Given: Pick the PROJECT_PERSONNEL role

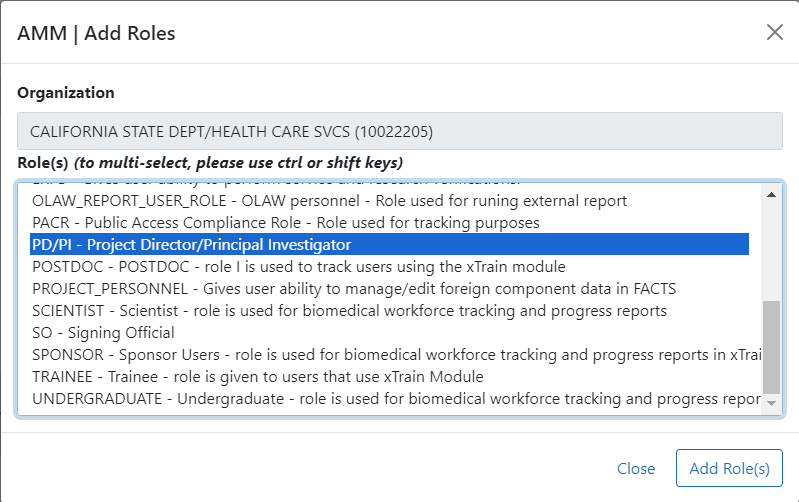Looking at the screenshot, I should 354,289.
